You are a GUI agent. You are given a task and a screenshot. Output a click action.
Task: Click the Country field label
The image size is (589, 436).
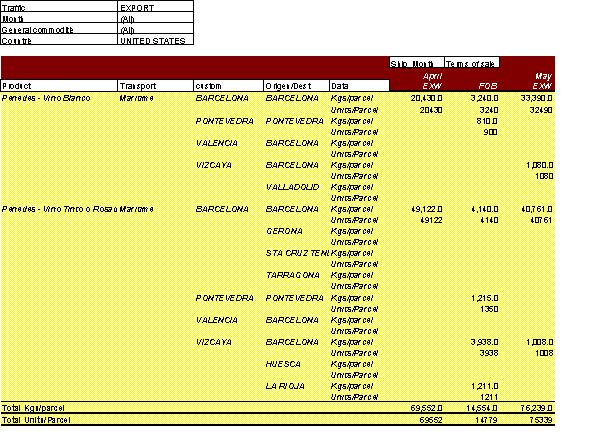tap(59, 40)
